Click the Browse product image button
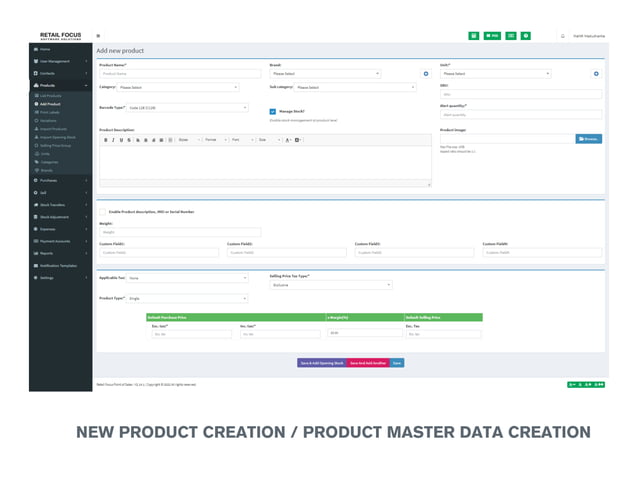 point(589,139)
